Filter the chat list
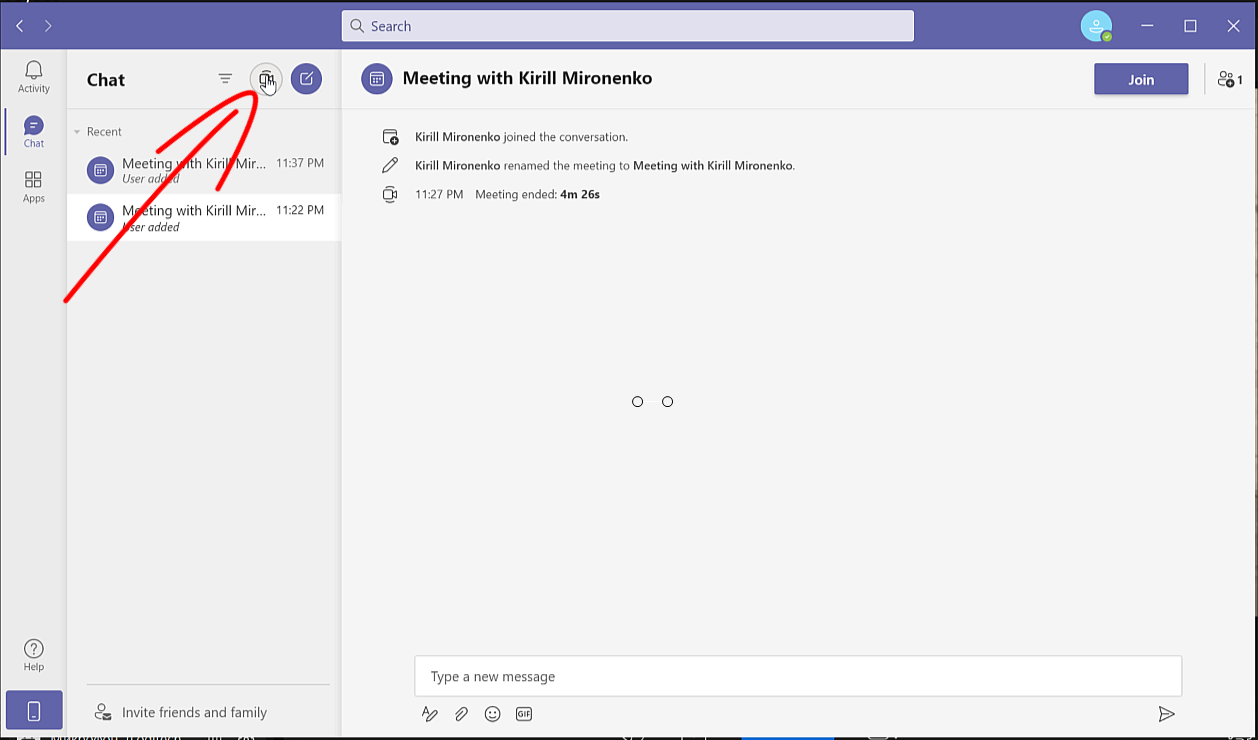The width and height of the screenshot is (1258, 740). coord(225,78)
